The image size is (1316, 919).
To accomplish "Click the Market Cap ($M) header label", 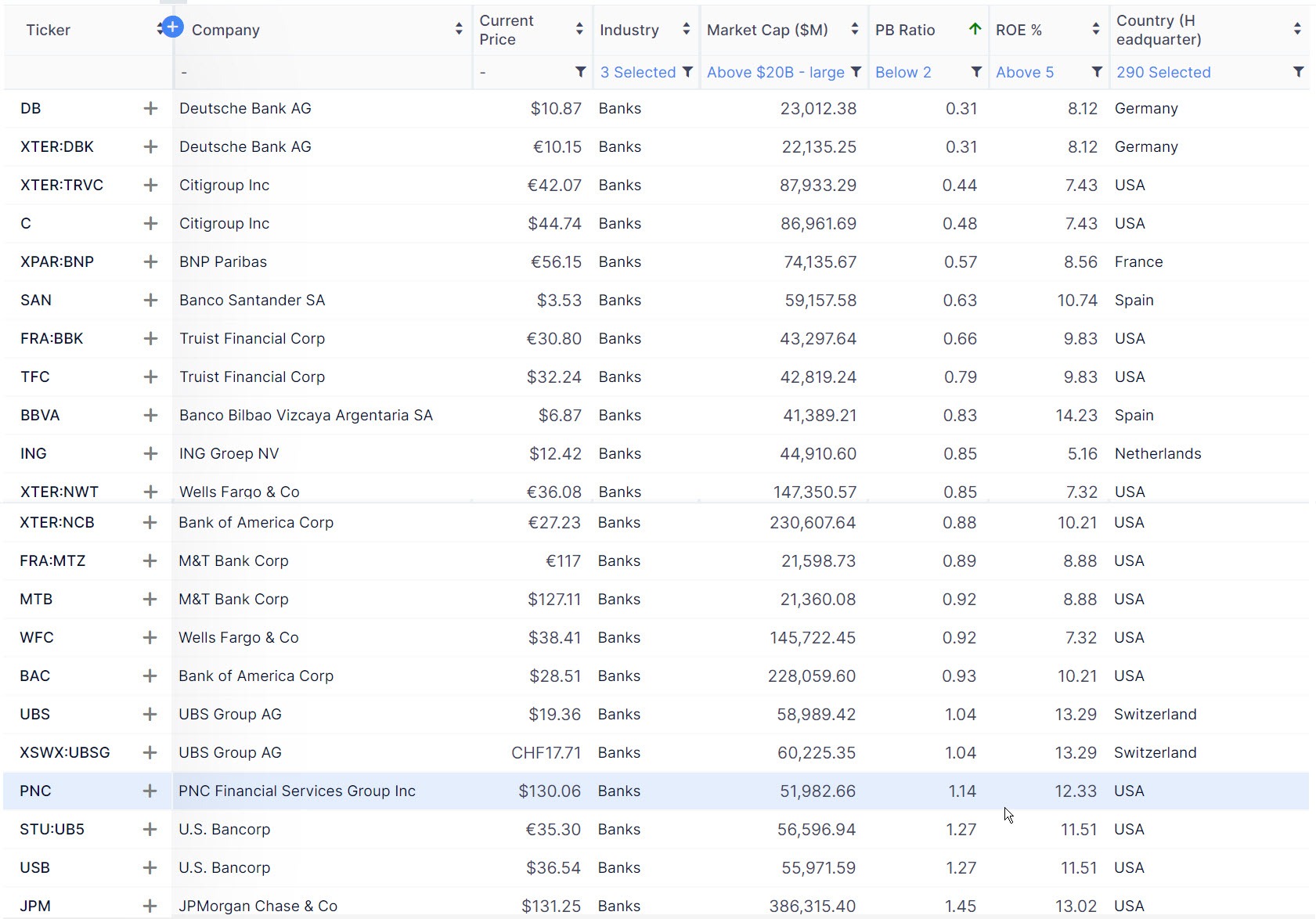I will pyautogui.click(x=767, y=30).
